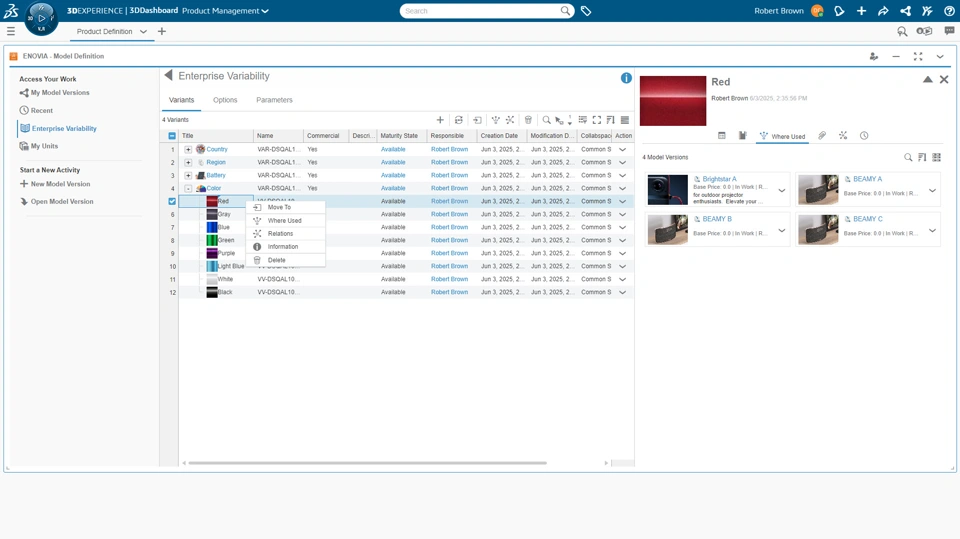The height and width of the screenshot is (539, 960).
Task: Open the top-bar add plus icon
Action: 861,11
